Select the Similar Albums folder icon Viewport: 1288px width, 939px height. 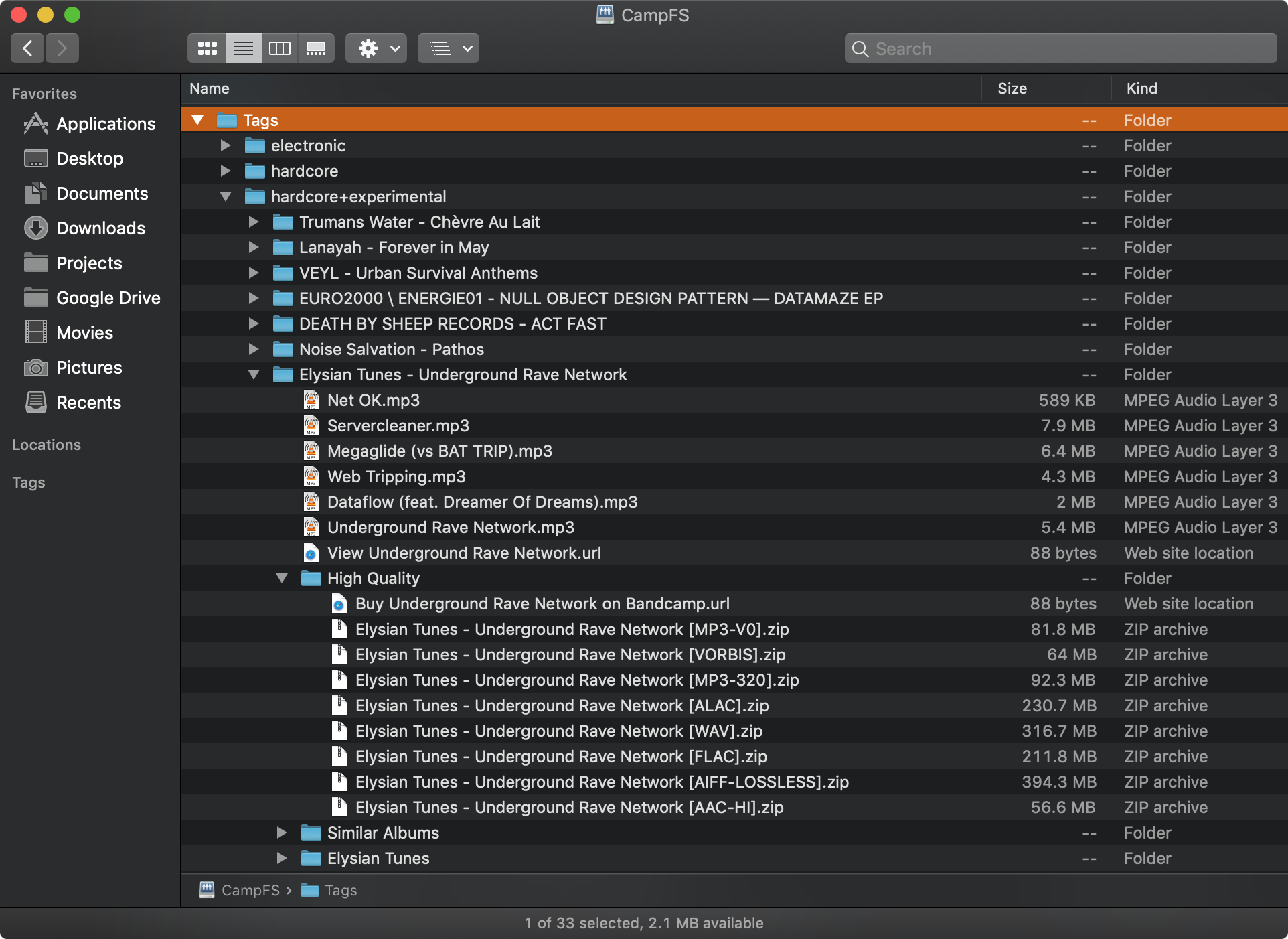click(311, 833)
